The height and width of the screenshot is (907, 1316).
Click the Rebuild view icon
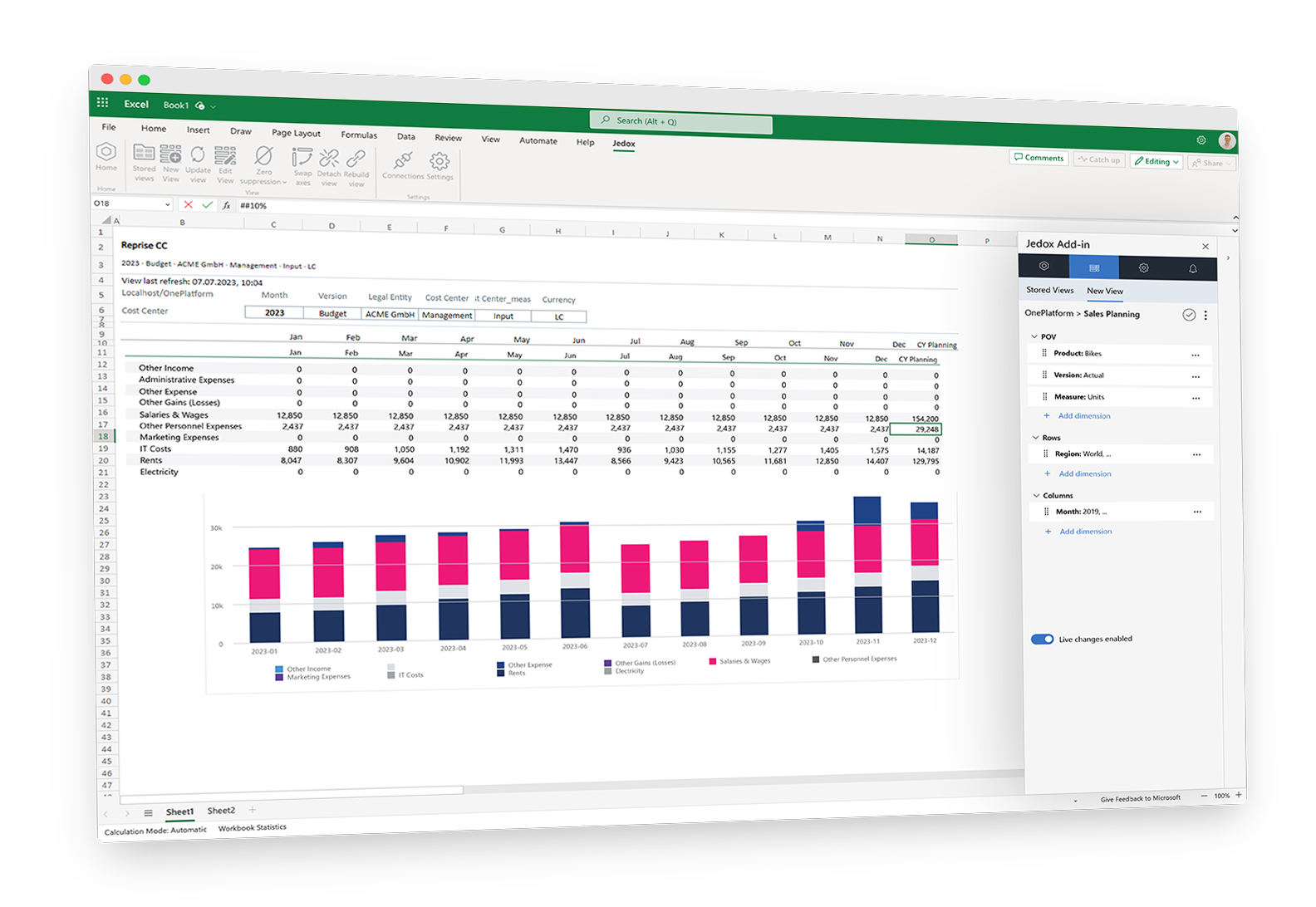click(356, 167)
